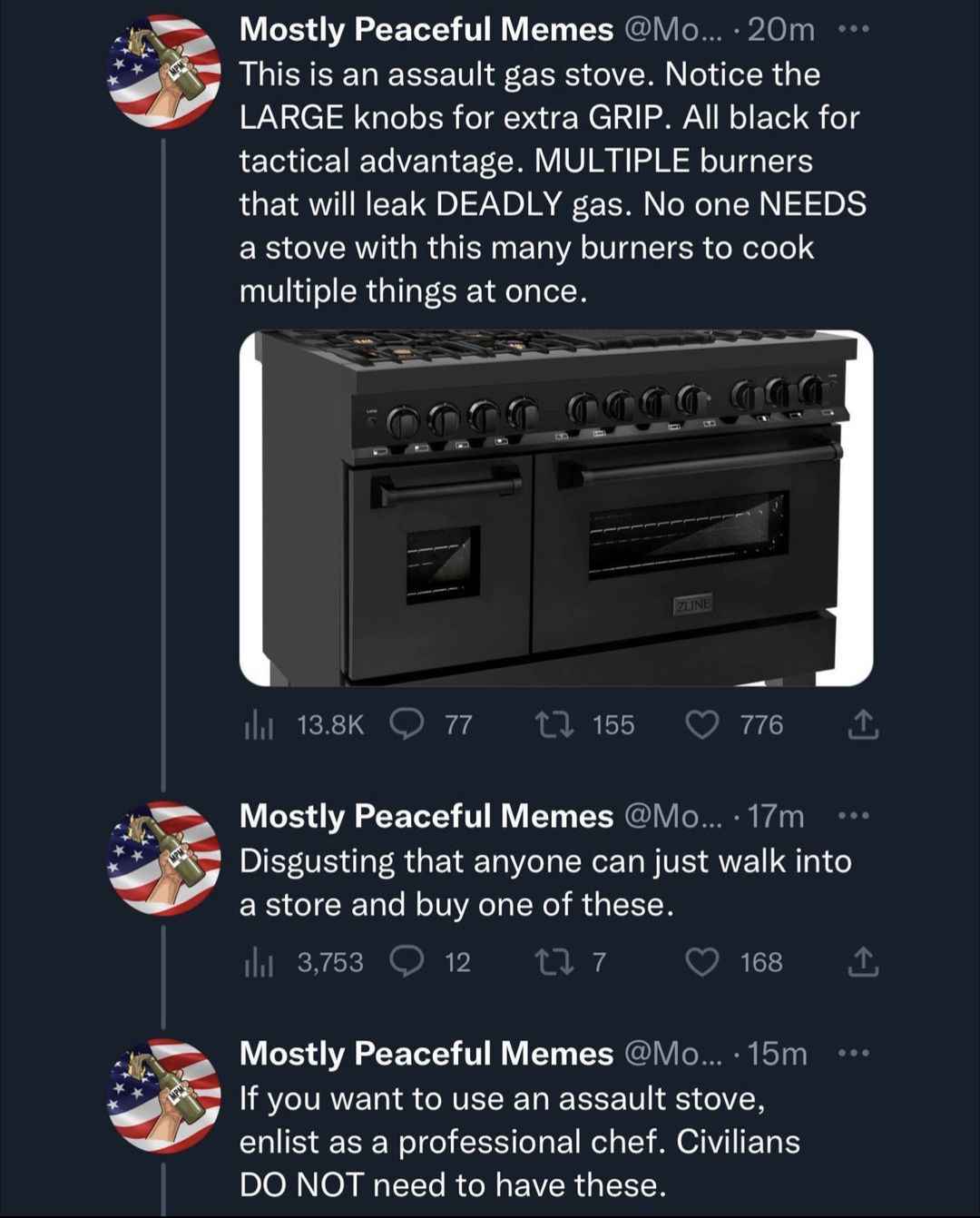Screen dimensions: 980x1218
Task: Open more options on the 15m tweet
Action: [x=854, y=1053]
